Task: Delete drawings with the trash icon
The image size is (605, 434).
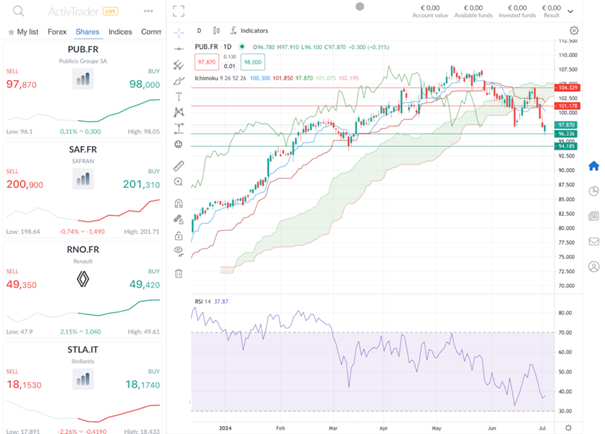Action: [178, 273]
